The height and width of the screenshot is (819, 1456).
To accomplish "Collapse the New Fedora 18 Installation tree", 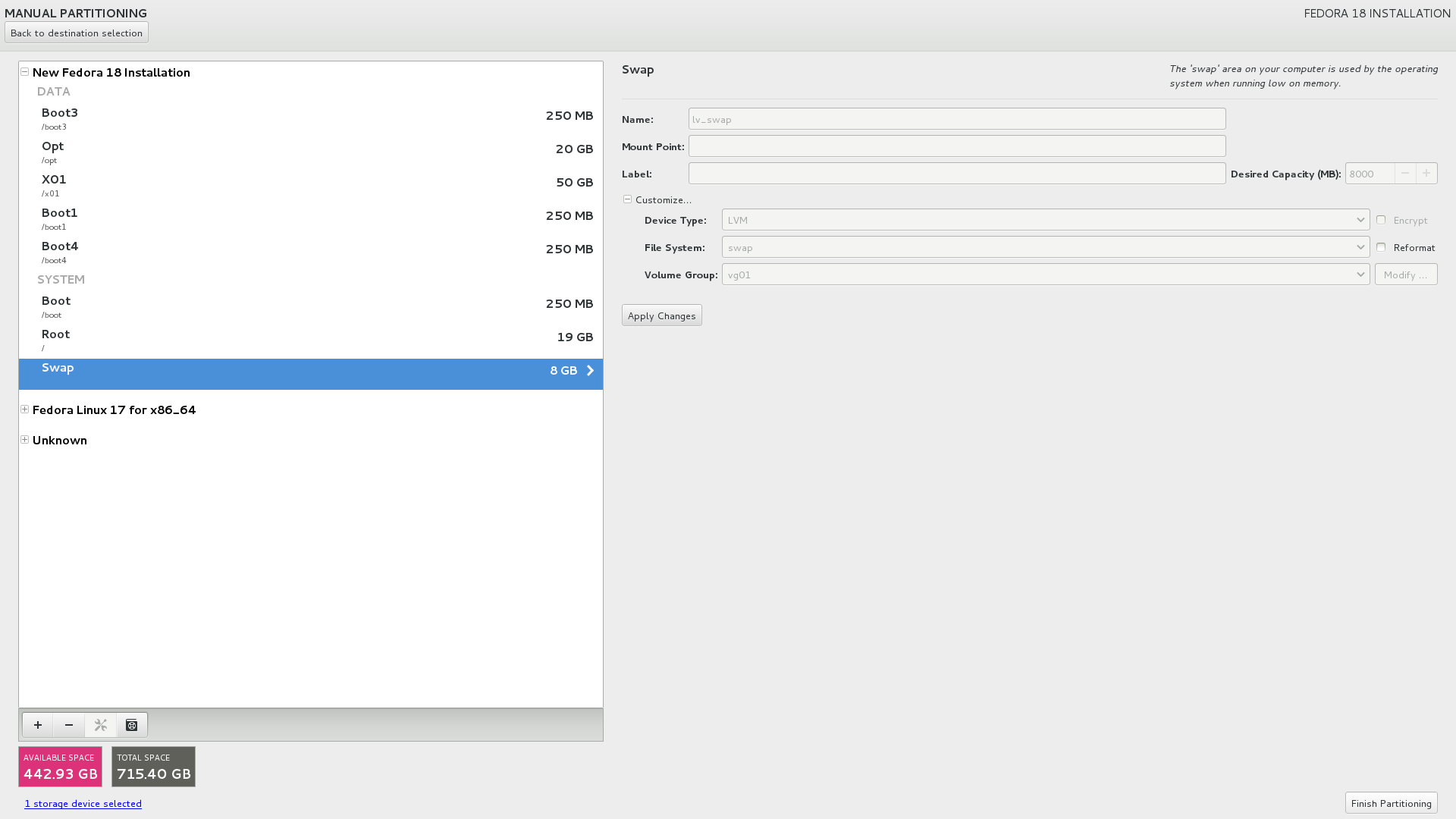I will (x=25, y=72).
